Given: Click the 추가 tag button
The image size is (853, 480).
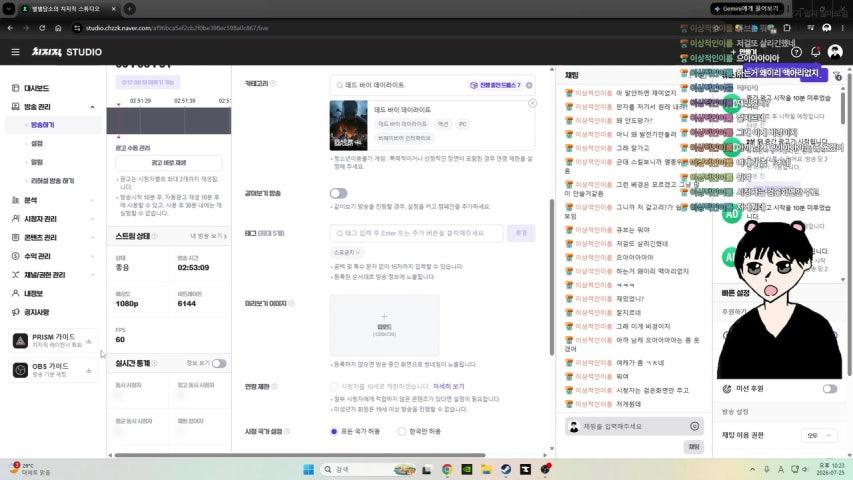Looking at the screenshot, I should point(521,233).
